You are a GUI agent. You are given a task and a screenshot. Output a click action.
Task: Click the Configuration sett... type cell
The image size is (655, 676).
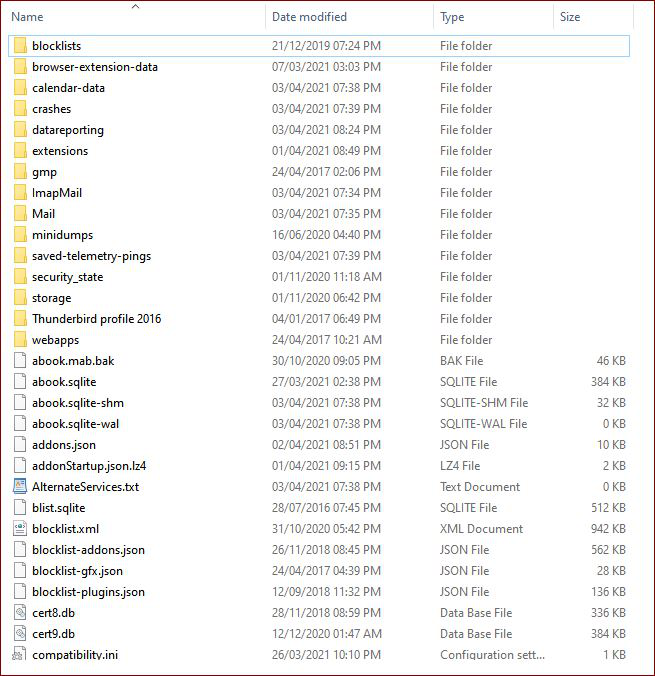[x=492, y=654]
